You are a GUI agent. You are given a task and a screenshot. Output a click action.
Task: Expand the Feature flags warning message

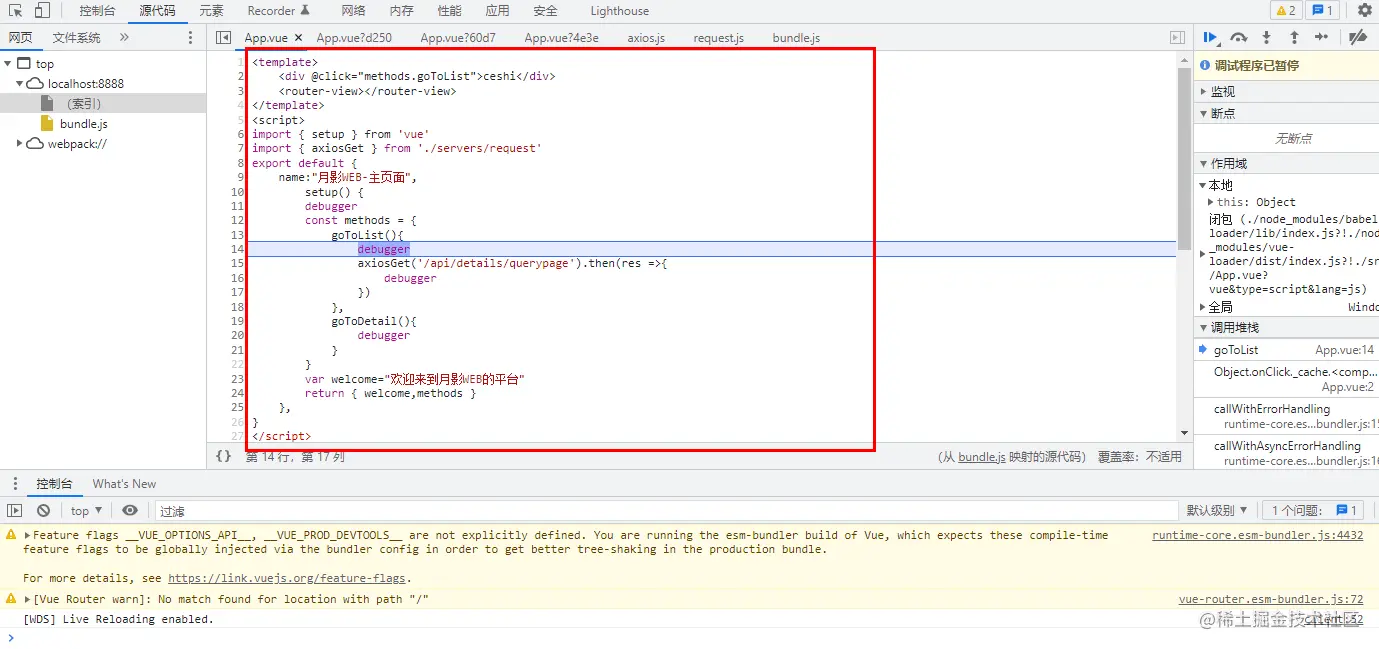tap(28, 535)
